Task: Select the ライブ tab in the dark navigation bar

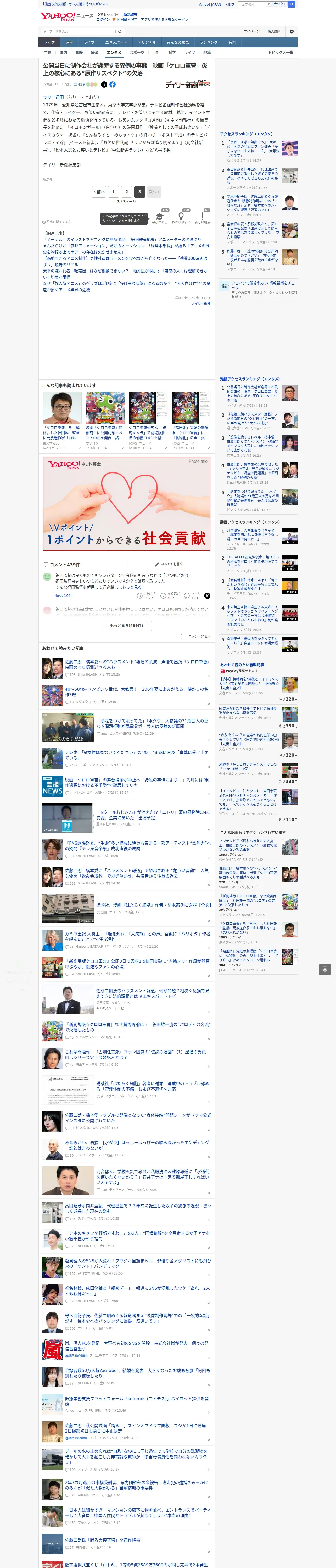Action: (89, 43)
